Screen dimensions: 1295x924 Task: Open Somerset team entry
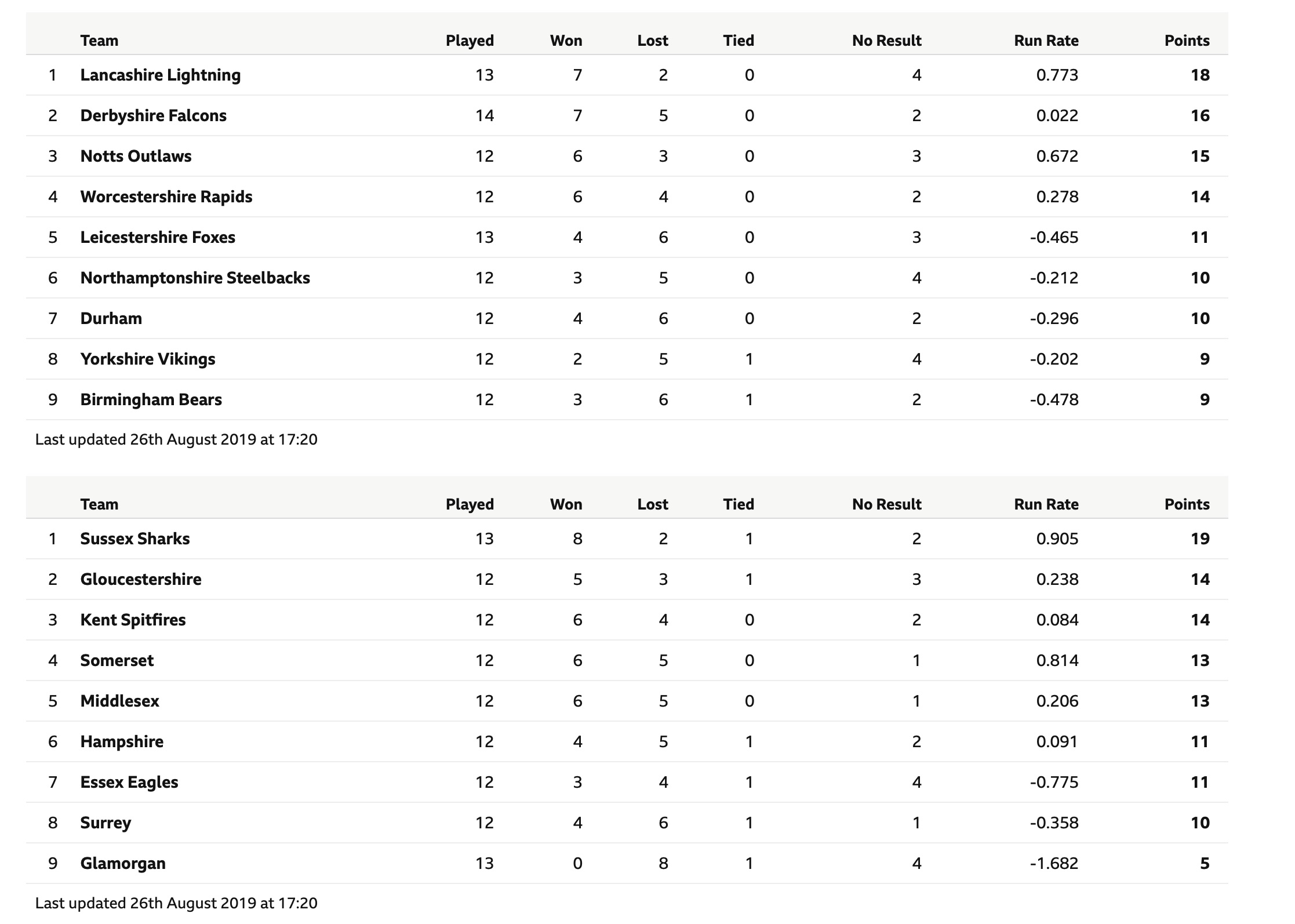click(x=117, y=661)
